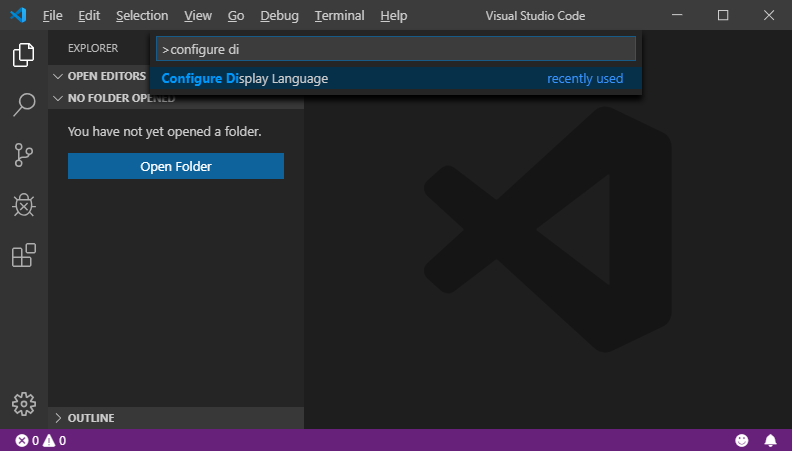This screenshot has width=792, height=451.
Task: Open the View menu
Action: pyautogui.click(x=198, y=16)
